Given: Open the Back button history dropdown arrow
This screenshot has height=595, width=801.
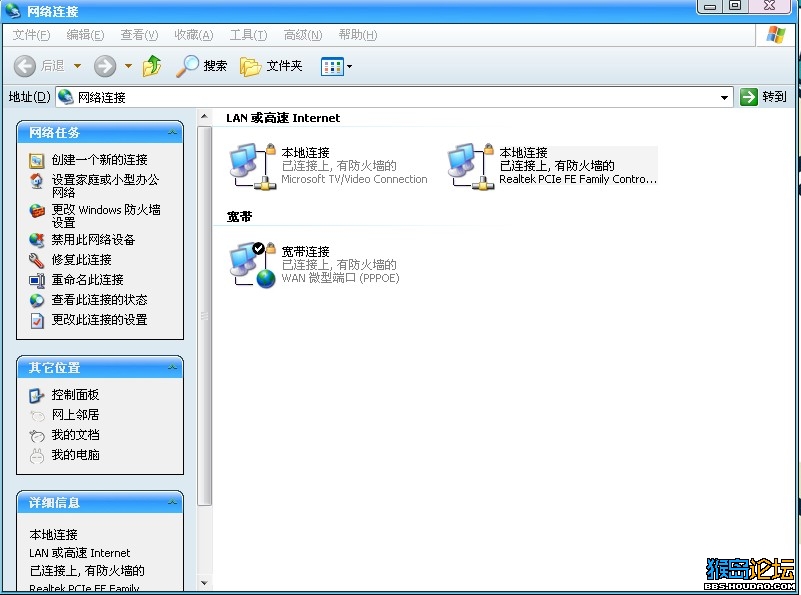Looking at the screenshot, I should pos(78,66).
